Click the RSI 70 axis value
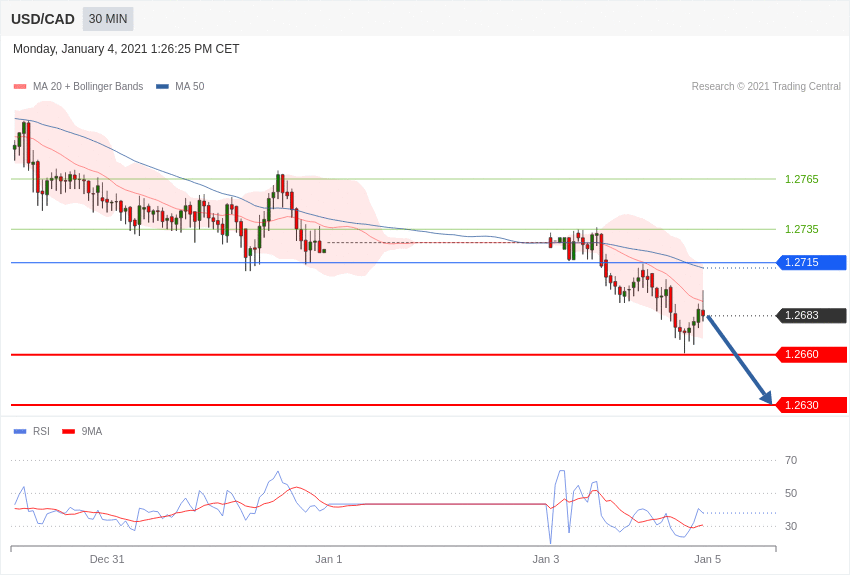 [791, 461]
